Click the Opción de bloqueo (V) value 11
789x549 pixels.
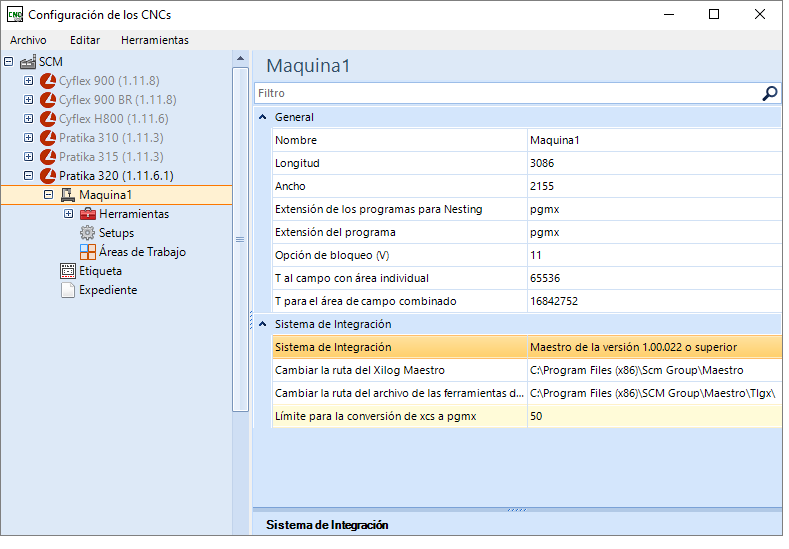(x=655, y=256)
